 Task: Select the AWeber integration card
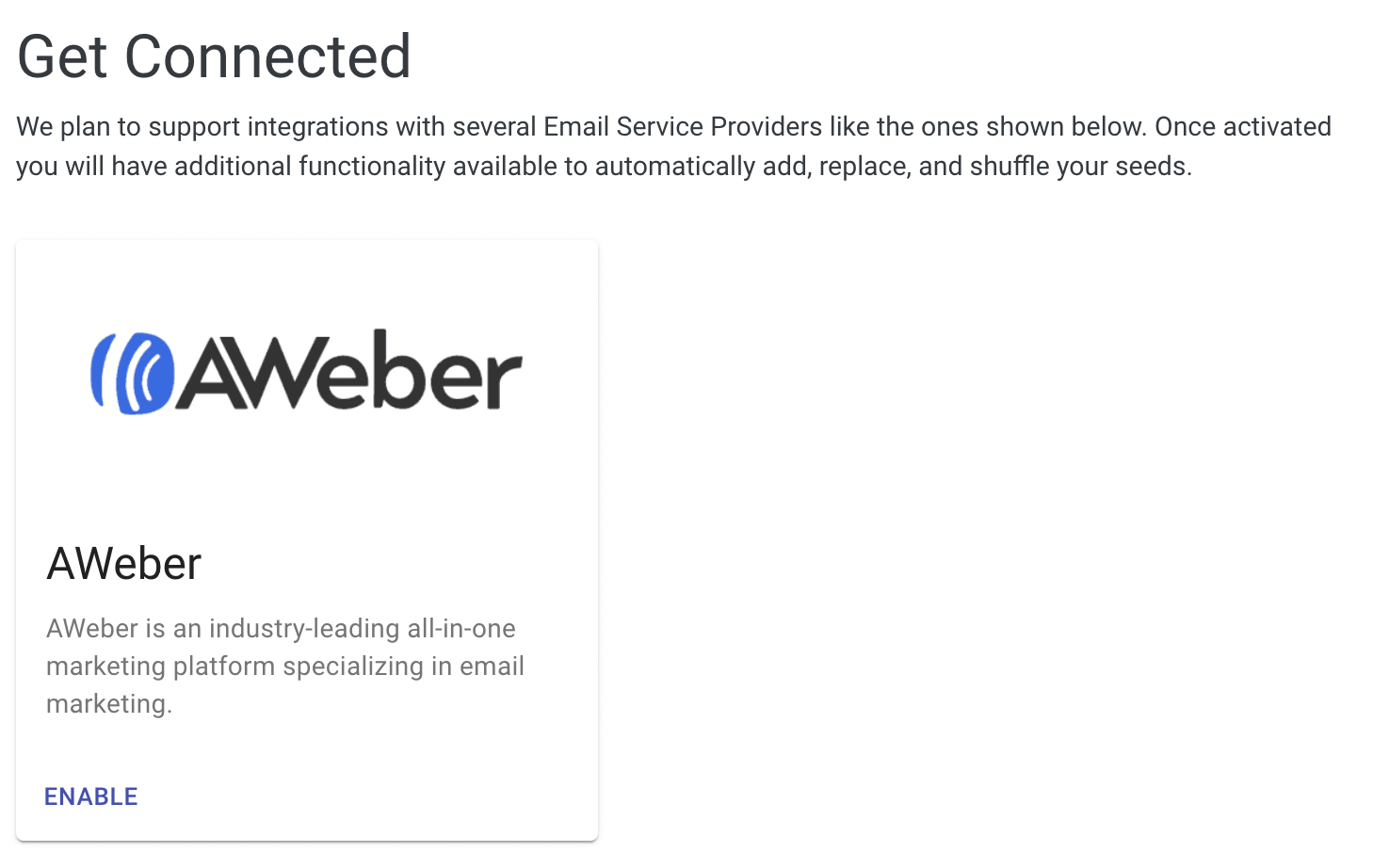pyautogui.click(x=306, y=538)
